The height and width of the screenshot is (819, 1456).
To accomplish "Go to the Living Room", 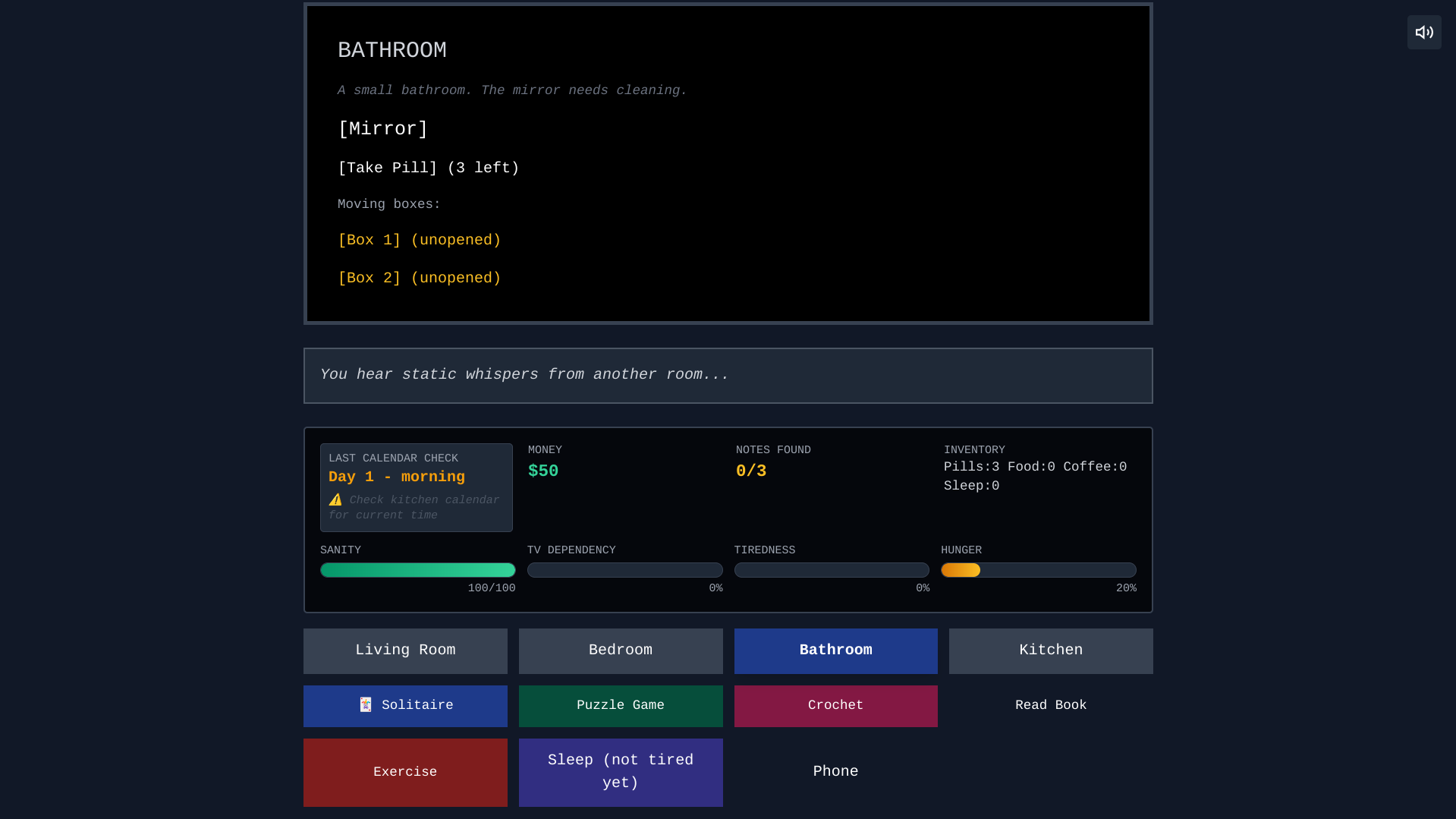I will tap(405, 650).
